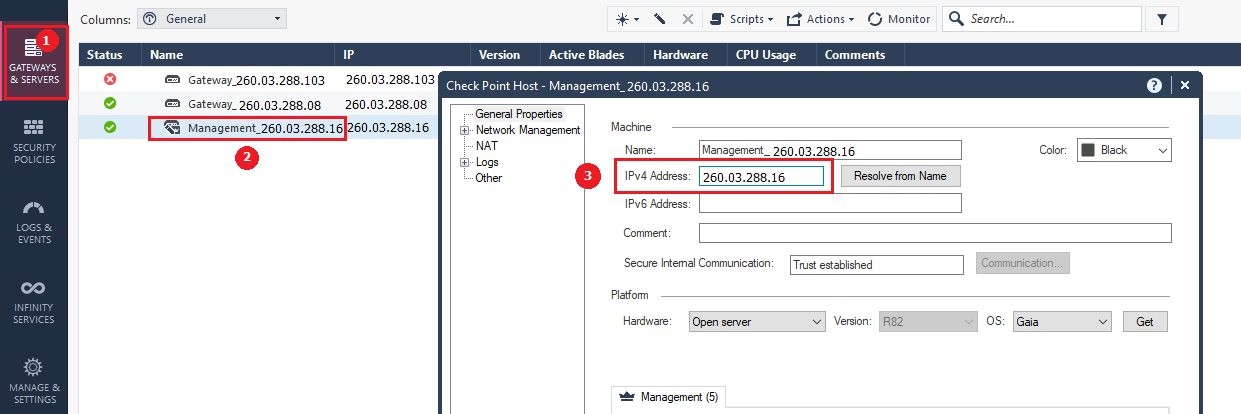
Task: Sort by the Version column header
Action: (504, 55)
